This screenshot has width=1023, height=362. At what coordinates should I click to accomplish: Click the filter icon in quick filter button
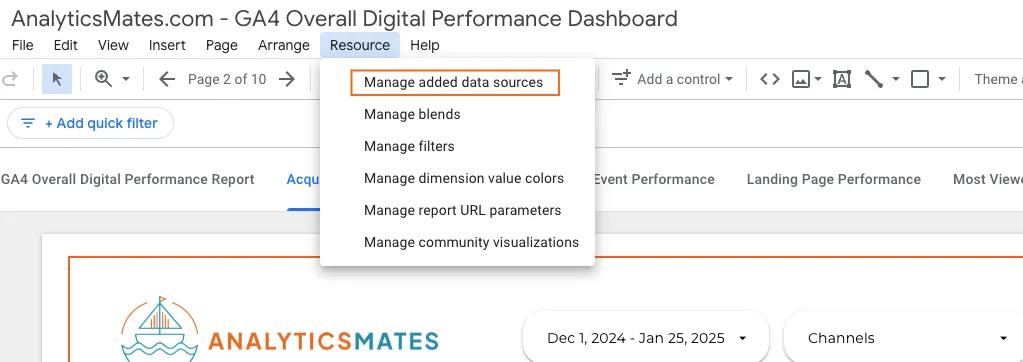point(28,123)
